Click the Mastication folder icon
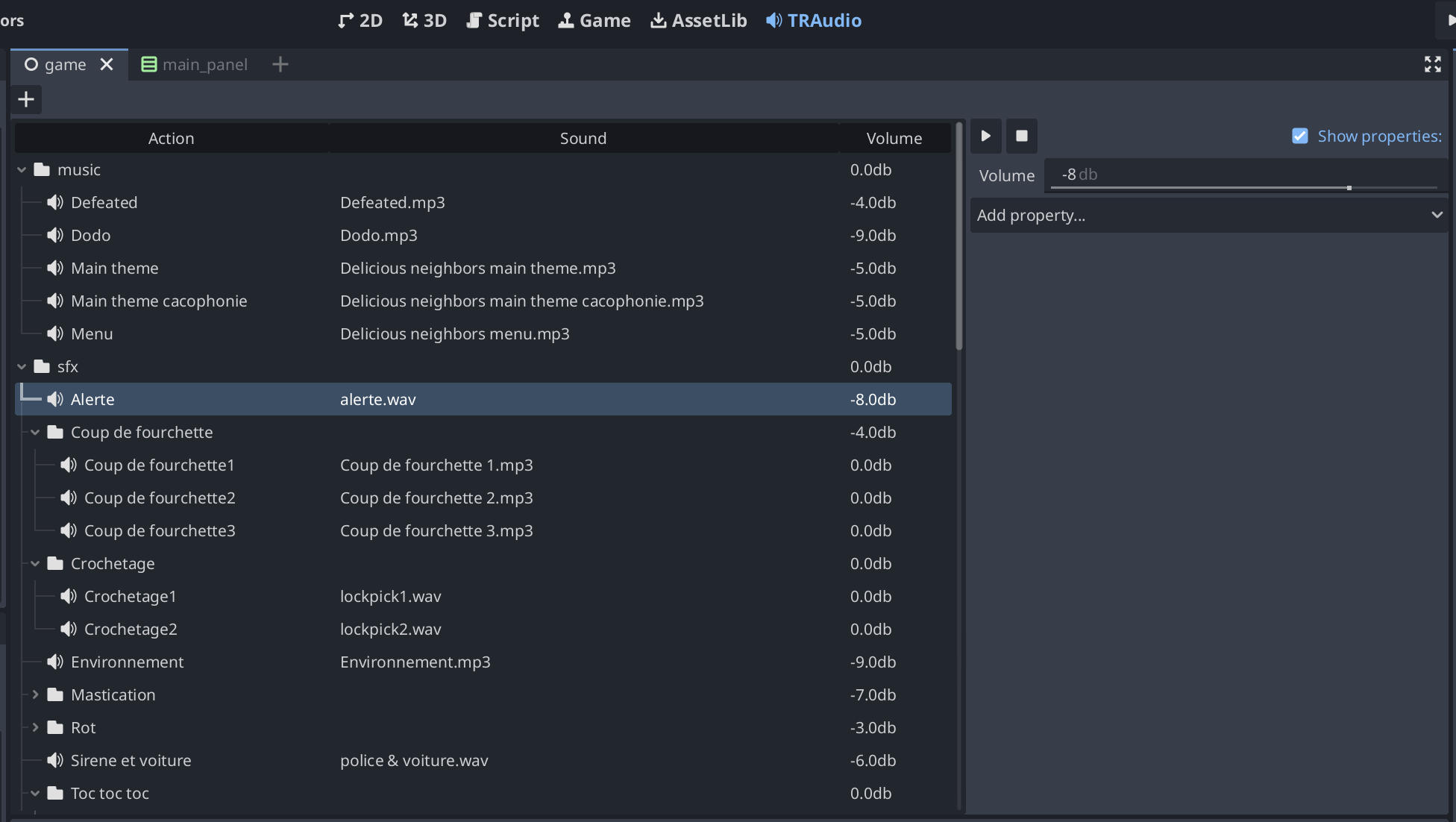1456x822 pixels. [x=55, y=694]
